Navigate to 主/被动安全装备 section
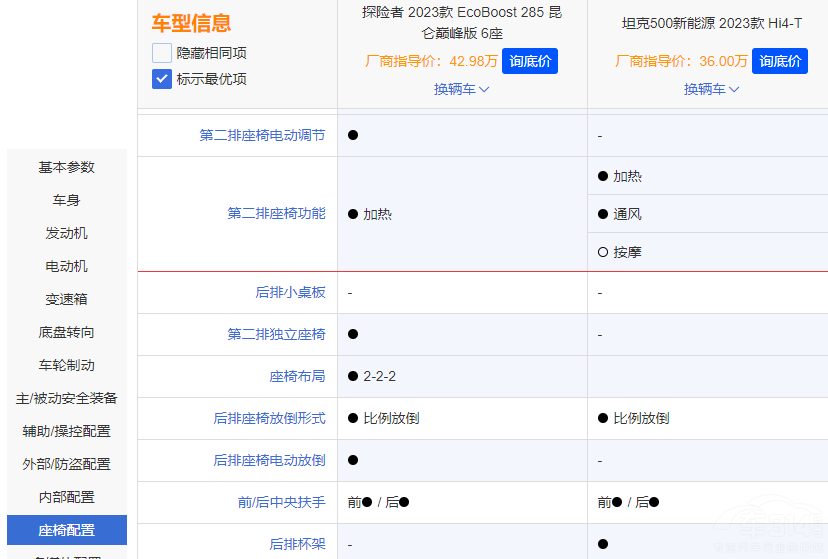Viewport: 828px width, 559px height. tap(66, 398)
